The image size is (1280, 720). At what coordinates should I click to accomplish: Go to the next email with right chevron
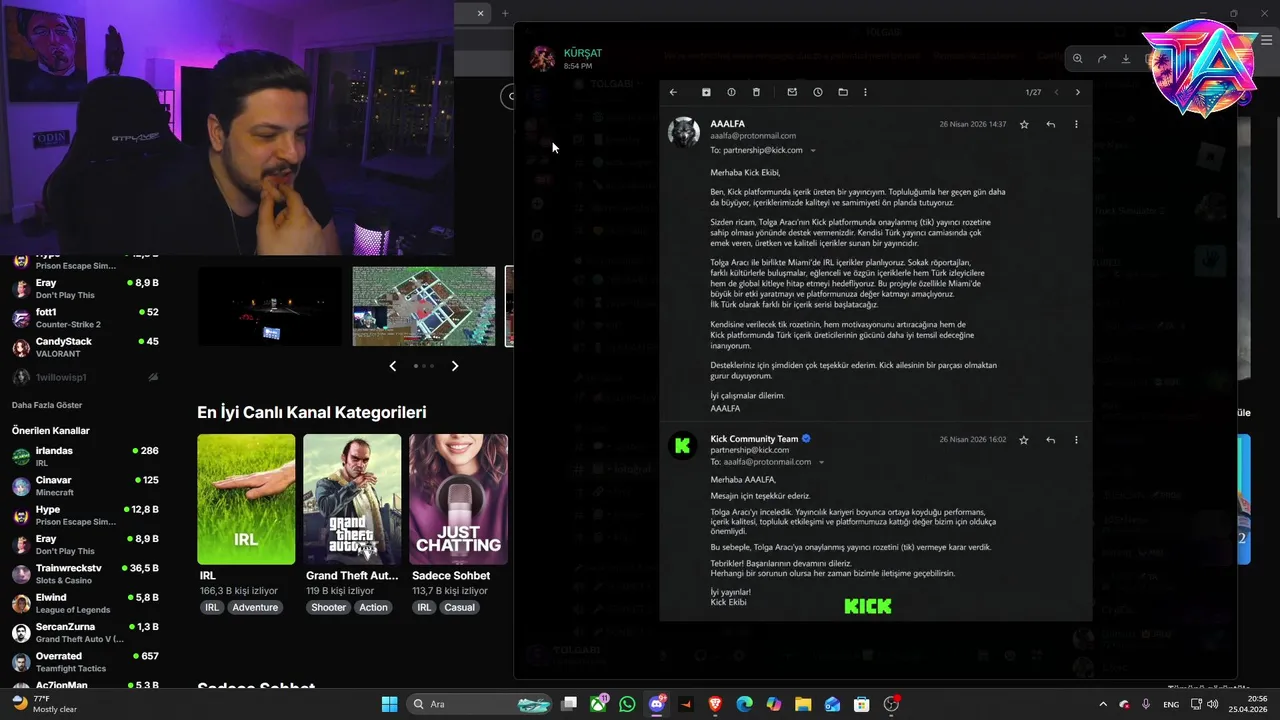[x=1077, y=92]
